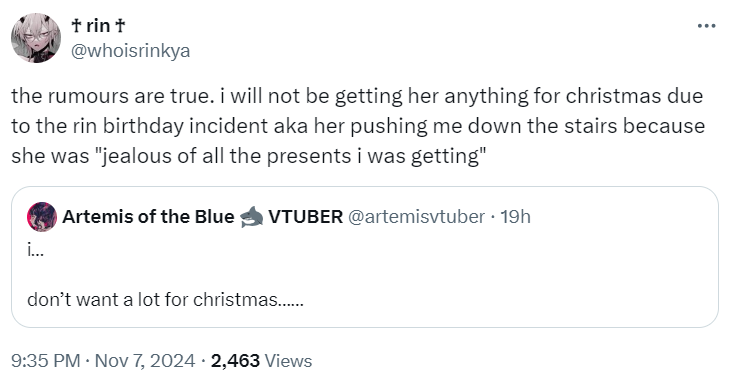Click the dagger symbol before rin's name
The width and height of the screenshot is (738, 388).
(76, 26)
